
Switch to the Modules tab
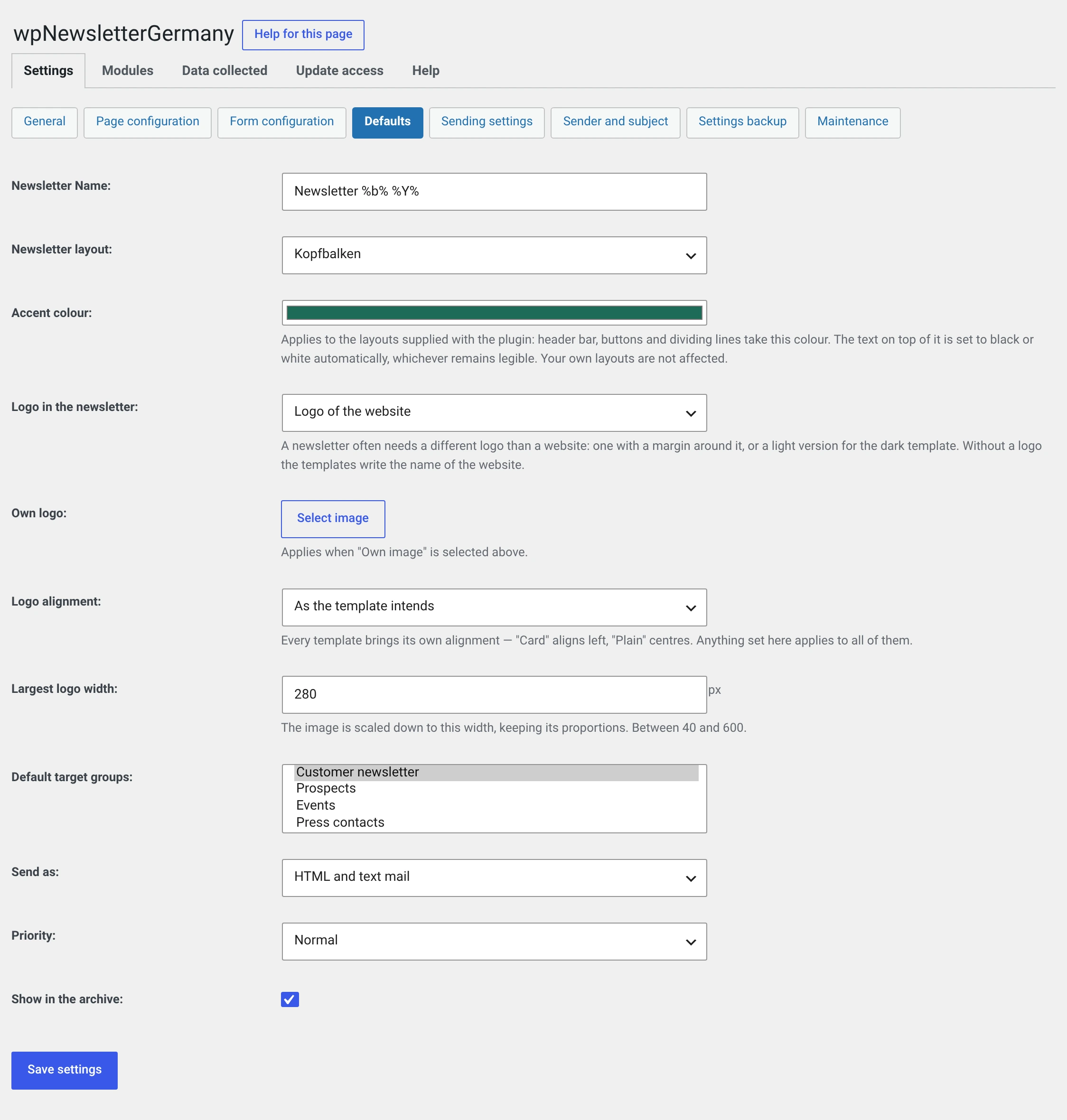127,71
